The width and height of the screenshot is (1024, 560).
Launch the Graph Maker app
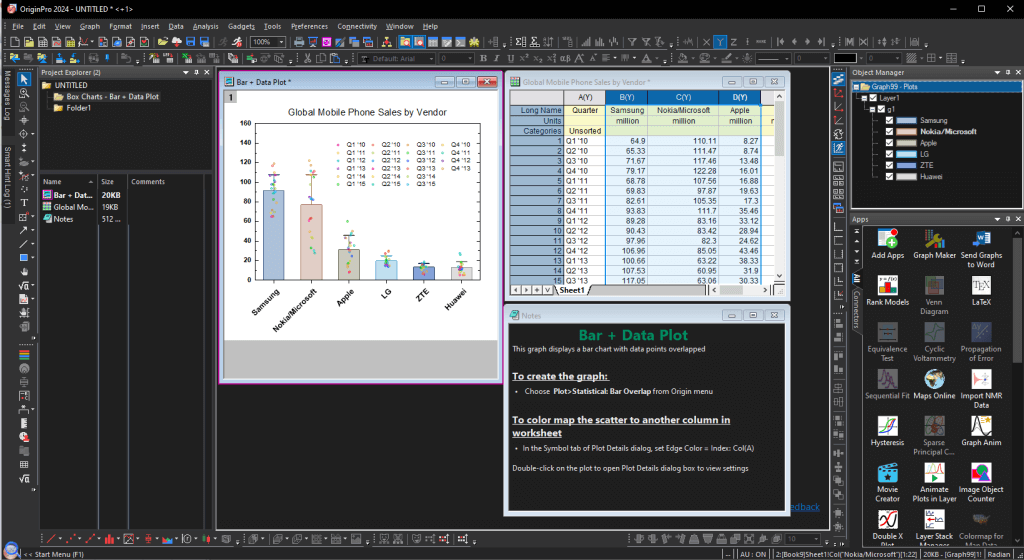coord(934,245)
